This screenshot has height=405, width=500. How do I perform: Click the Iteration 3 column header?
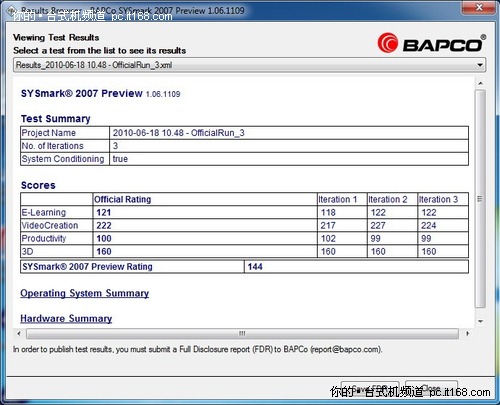[x=438, y=199]
